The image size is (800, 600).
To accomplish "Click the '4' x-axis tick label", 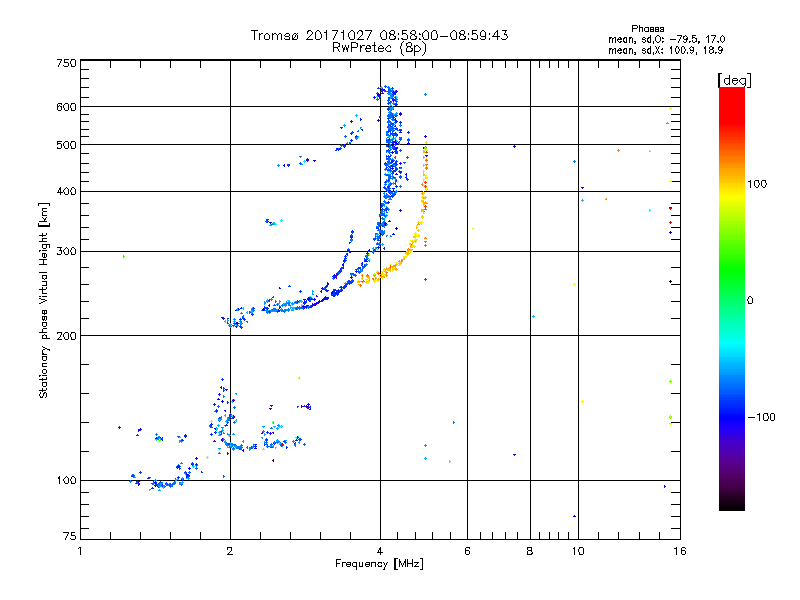I will 380,551.
